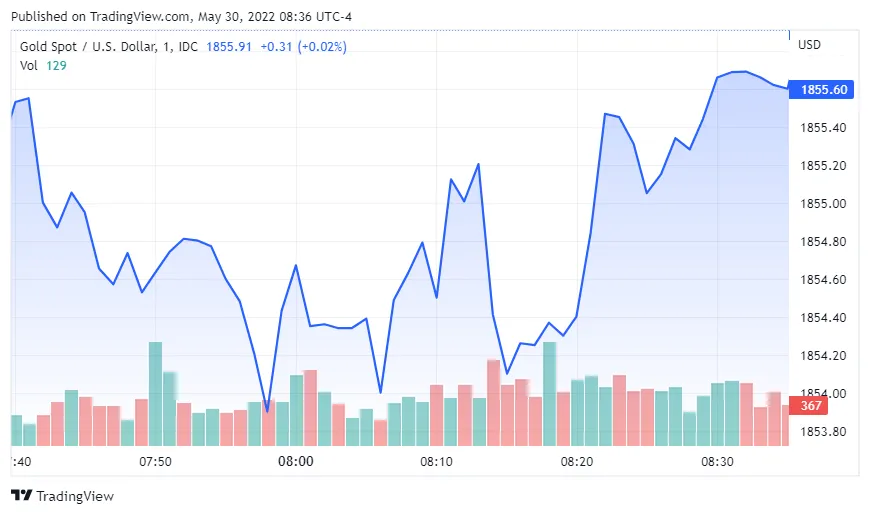Viewport: 870px width, 515px height.
Task: Click the +0.31 (+0.02%) change value
Action: point(304,47)
